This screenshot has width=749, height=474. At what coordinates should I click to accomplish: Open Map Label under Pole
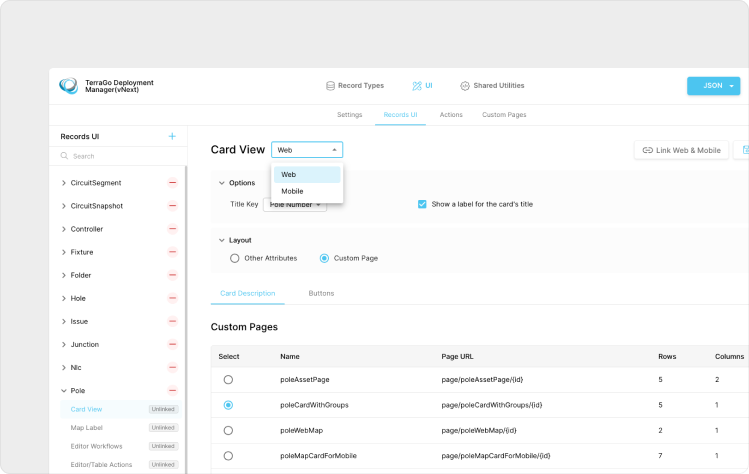click(87, 428)
